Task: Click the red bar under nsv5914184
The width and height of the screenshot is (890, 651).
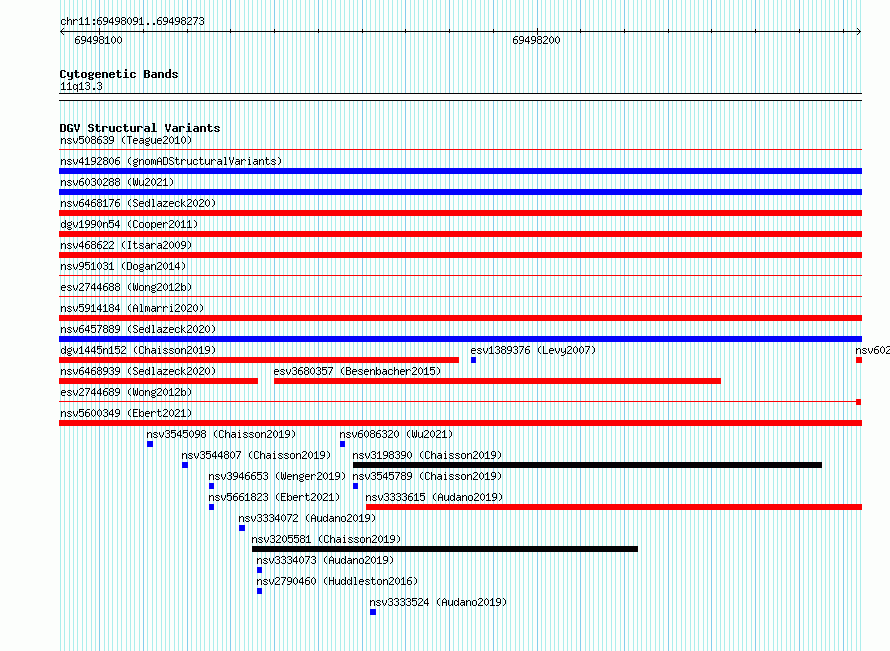Action: pyautogui.click(x=460, y=318)
